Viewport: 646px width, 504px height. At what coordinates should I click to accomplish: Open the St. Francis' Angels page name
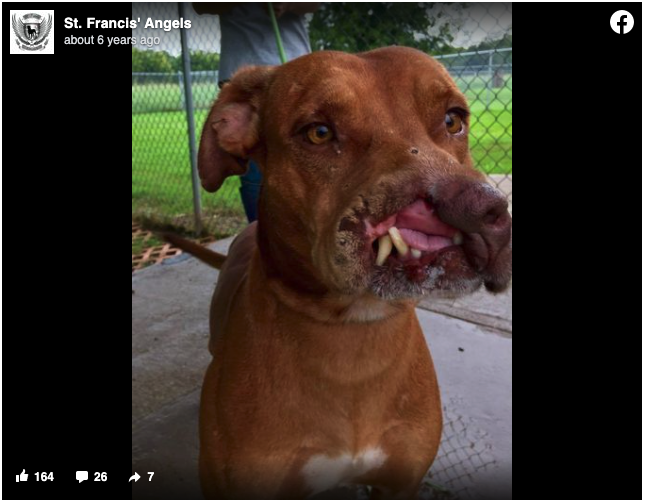[x=127, y=23]
